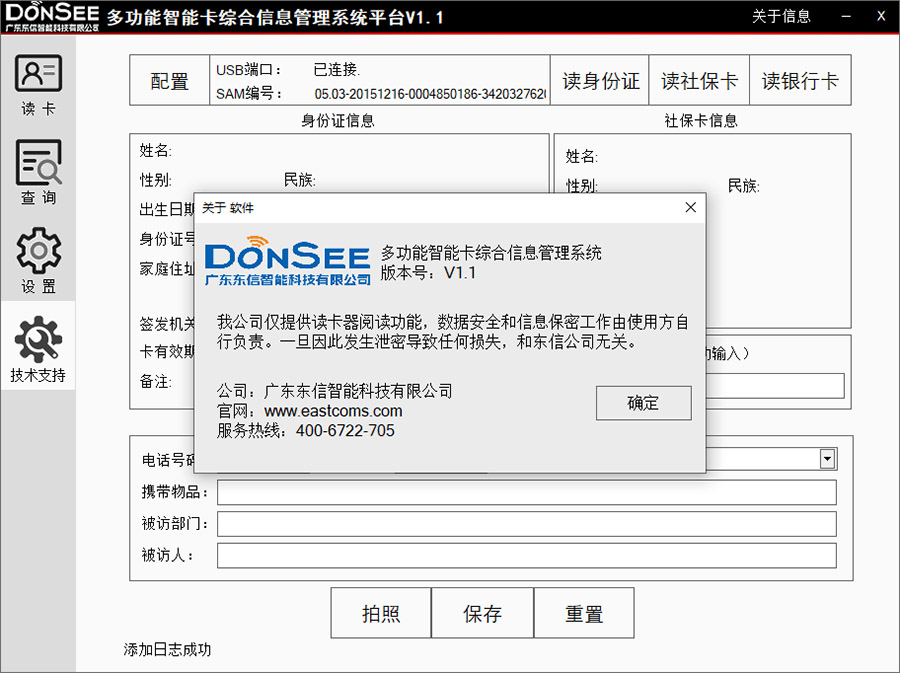Expand the phone number combo box dropdown
Viewport: 900px width, 673px height.
click(827, 458)
